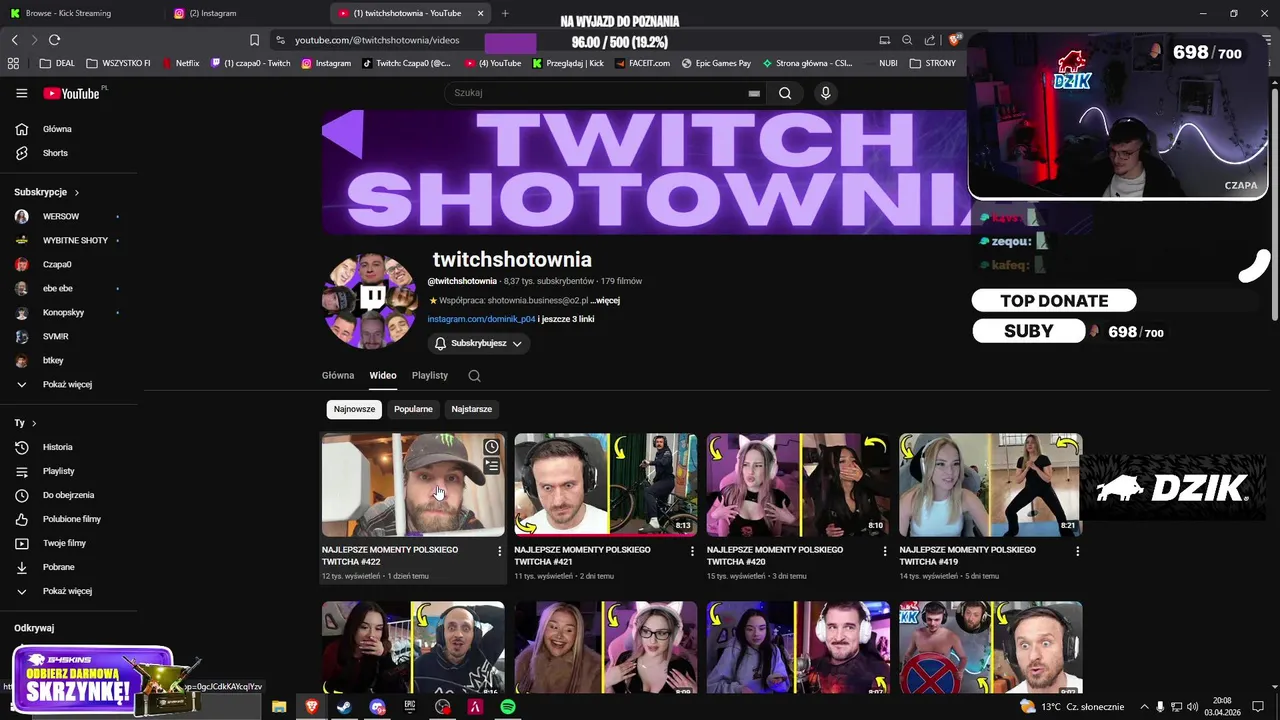Go to Główna in the sidebar
This screenshot has width=1280, height=720.
pos(57,129)
